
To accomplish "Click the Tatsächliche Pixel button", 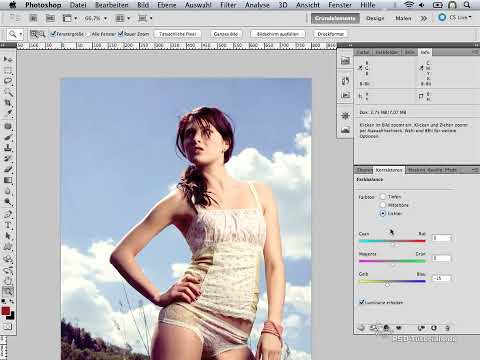I will (x=178, y=34).
